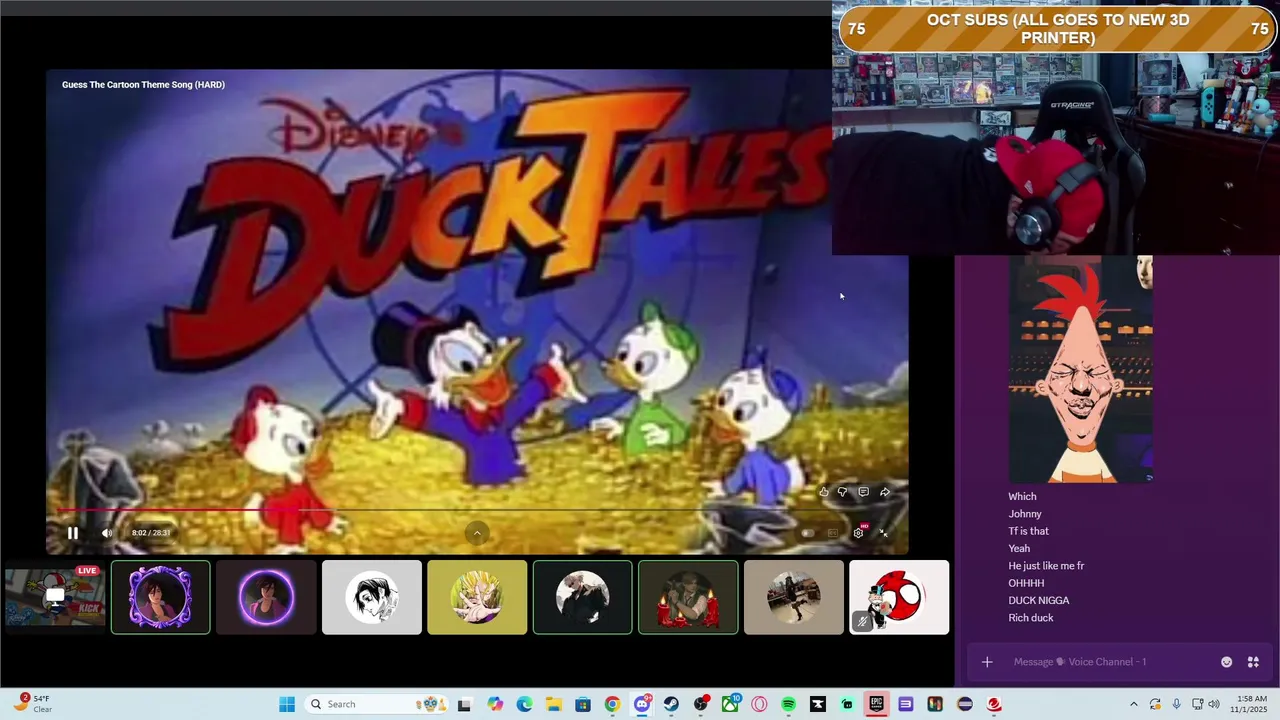The image size is (1280, 720).
Task: Exit full screen video mode
Action: pos(884,533)
